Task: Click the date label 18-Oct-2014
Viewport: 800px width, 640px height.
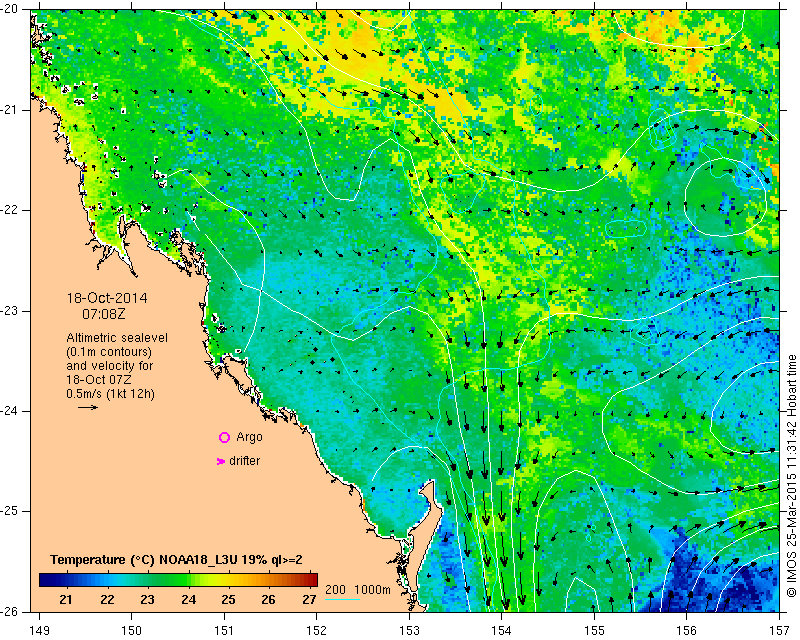Action: click(107, 298)
